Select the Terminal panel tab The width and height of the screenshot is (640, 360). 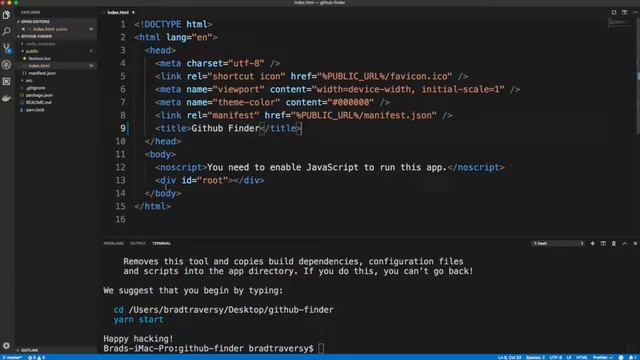[x=162, y=243]
